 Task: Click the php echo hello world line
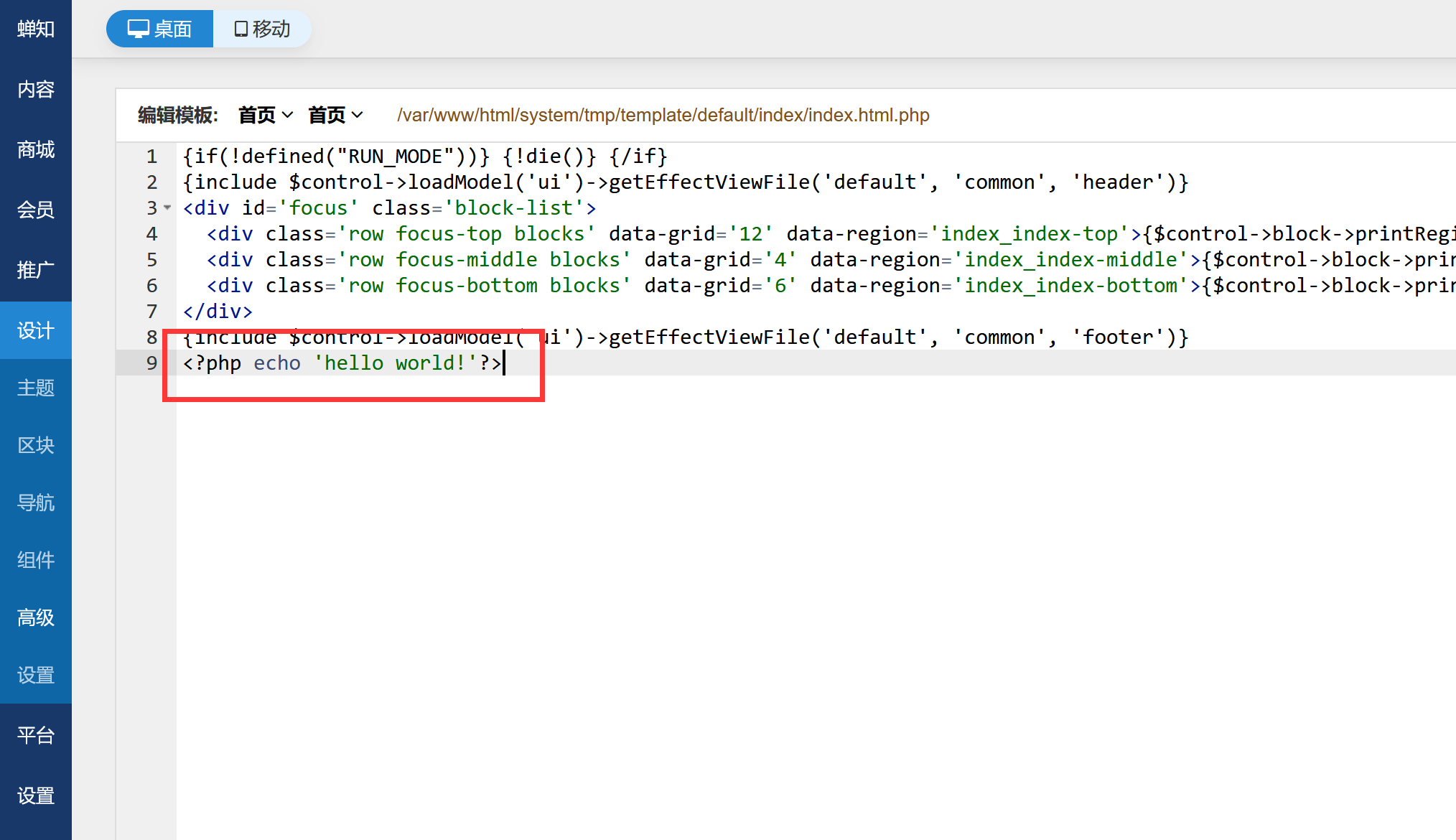[x=342, y=363]
